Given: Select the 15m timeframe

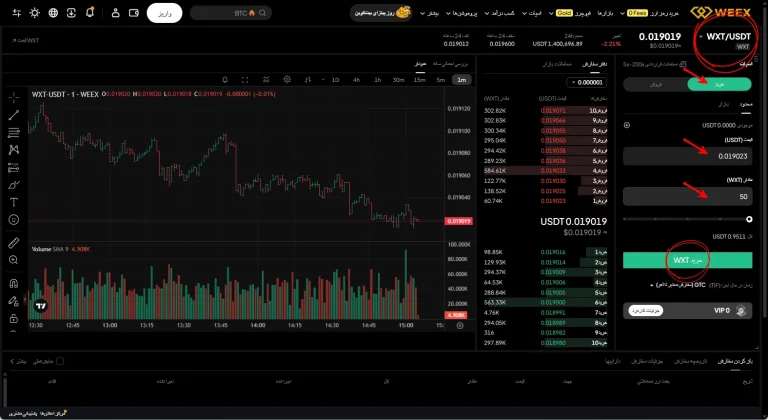Looking at the screenshot, I should click(x=419, y=79).
